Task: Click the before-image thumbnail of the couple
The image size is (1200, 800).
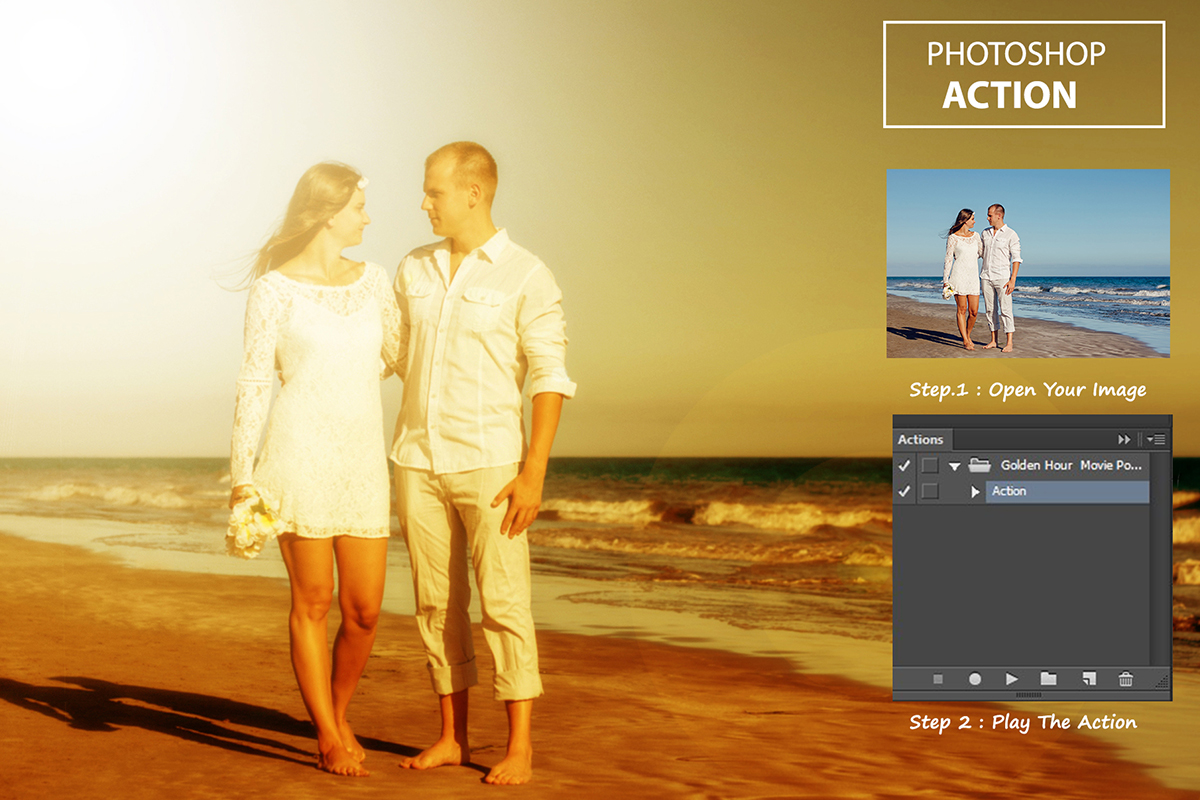Action: tap(1028, 263)
